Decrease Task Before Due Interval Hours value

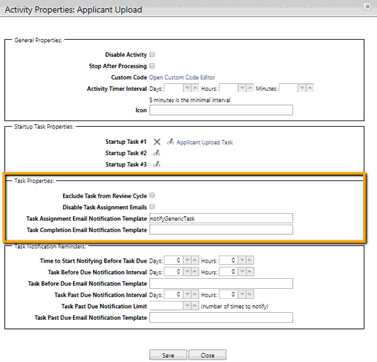242,272
